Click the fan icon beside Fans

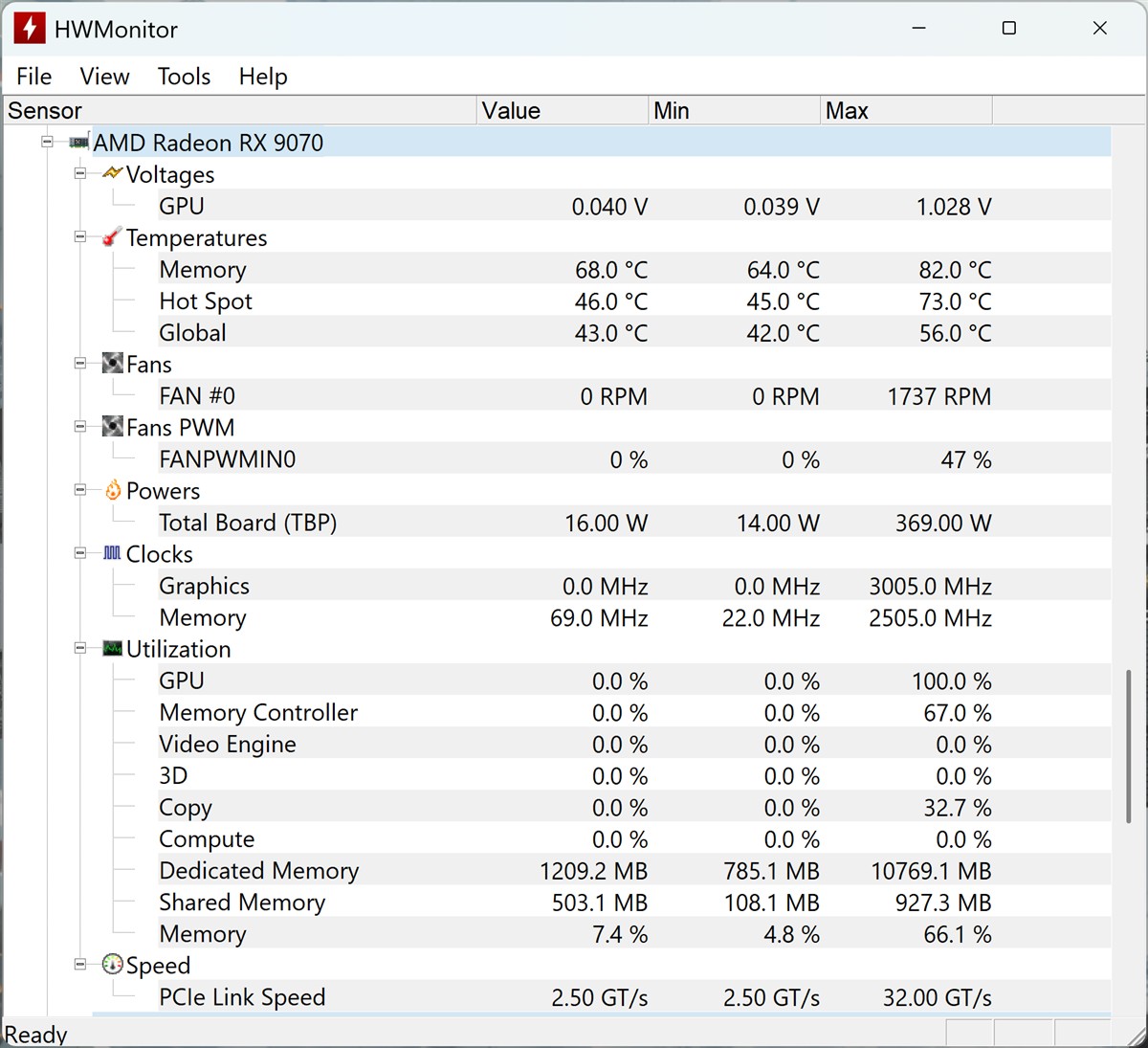112,364
